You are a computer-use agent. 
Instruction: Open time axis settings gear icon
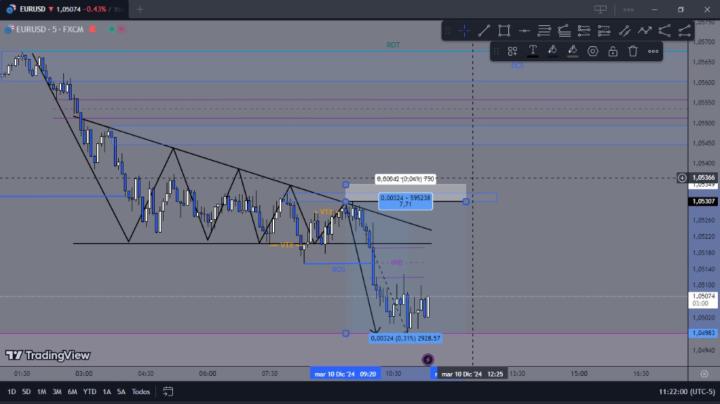704,374
